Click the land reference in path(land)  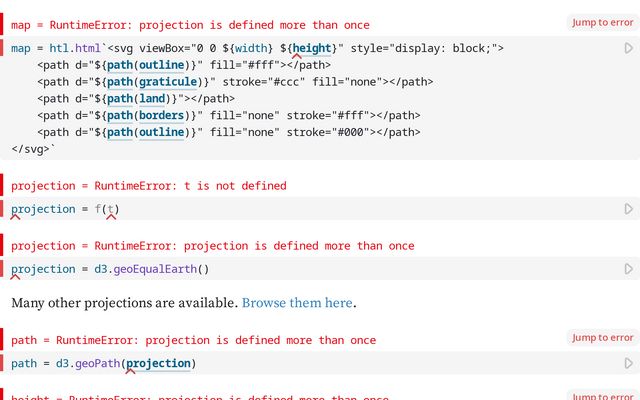(152, 99)
